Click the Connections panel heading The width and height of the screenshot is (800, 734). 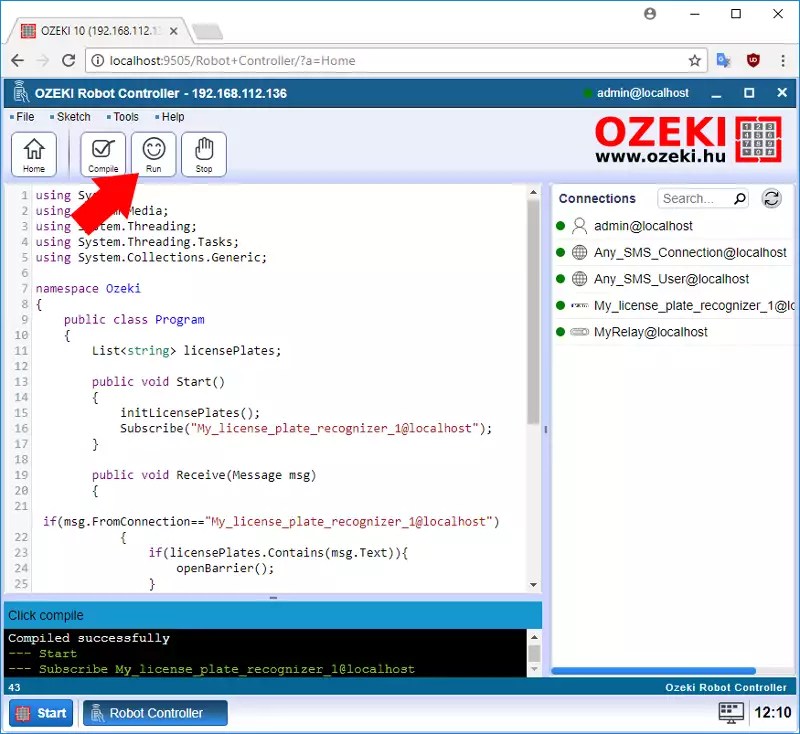point(597,198)
